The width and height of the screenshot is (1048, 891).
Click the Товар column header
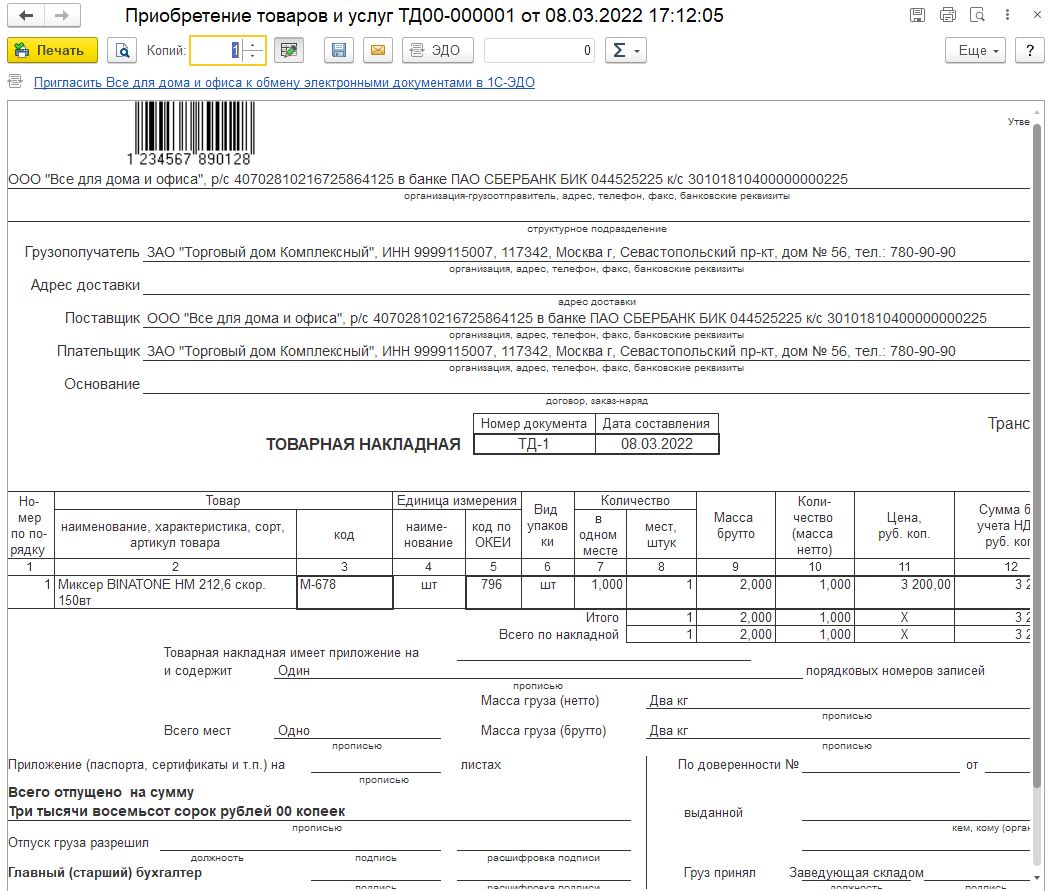(x=223, y=501)
